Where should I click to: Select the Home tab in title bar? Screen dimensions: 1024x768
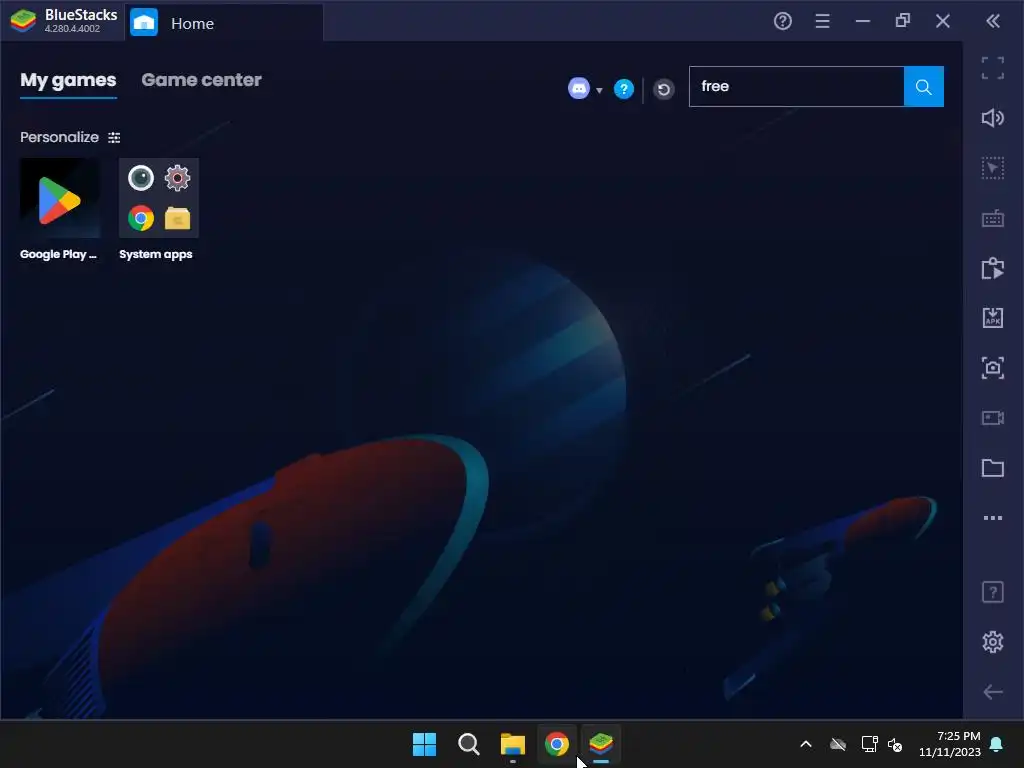point(224,23)
